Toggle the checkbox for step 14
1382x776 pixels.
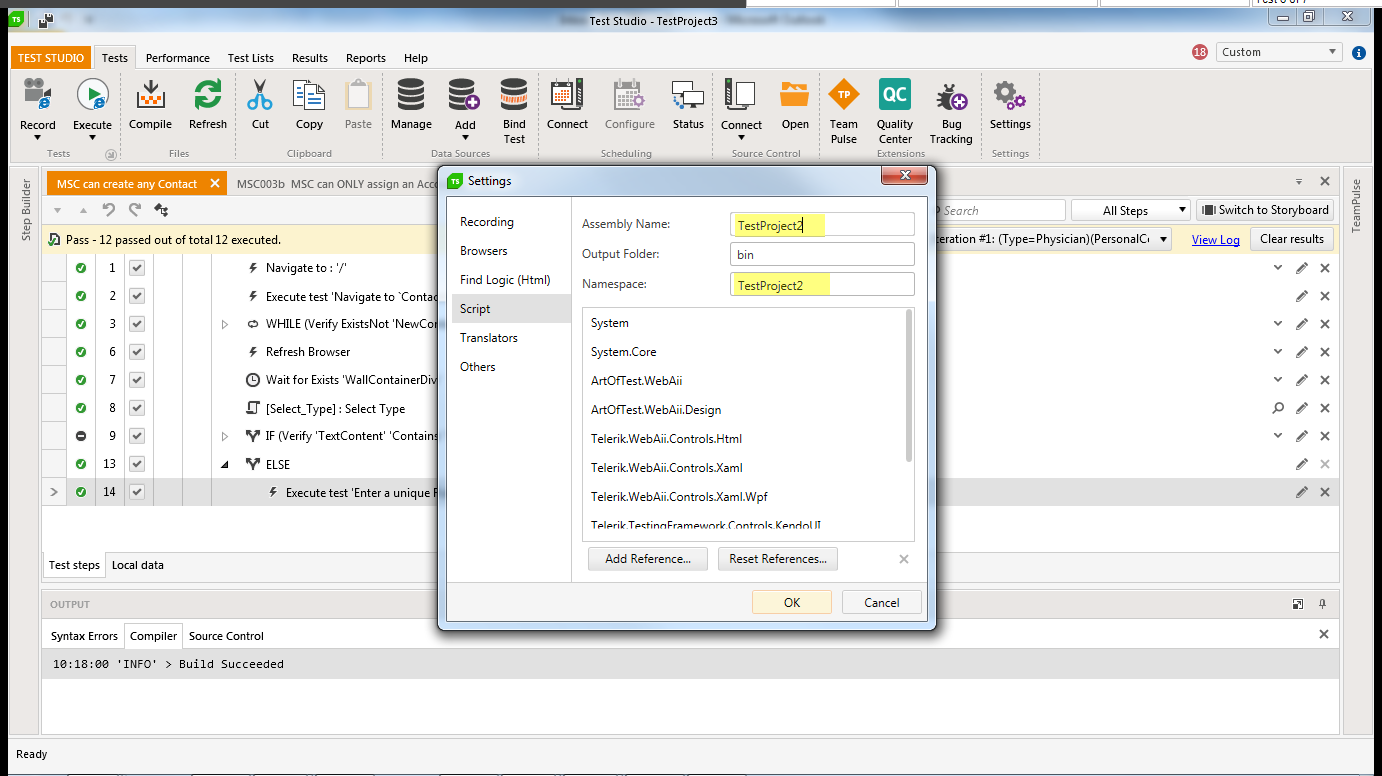137,492
